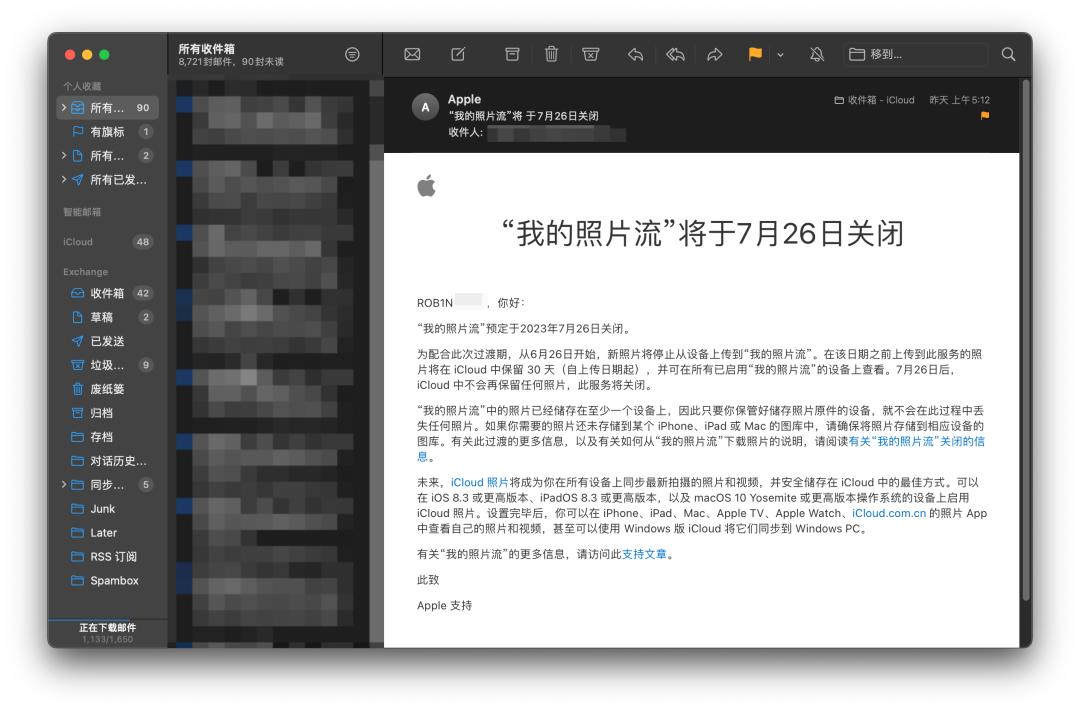Screen dimensions: 1080x711
Task: Click the 有关"我的照片流"关闭的信息 link
Action: pyautogui.click(x=917, y=442)
